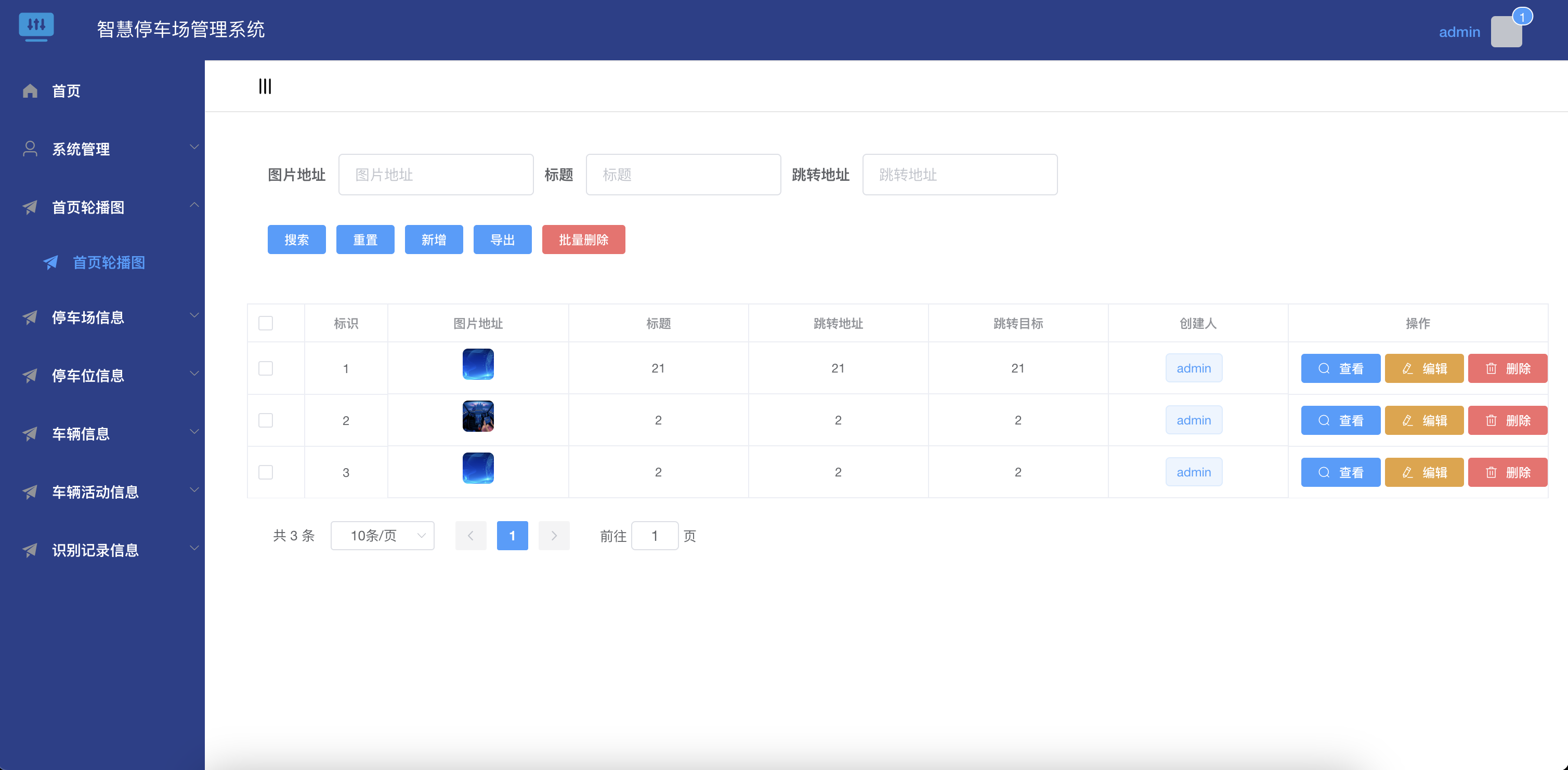Open the 系统管理 menu
The height and width of the screenshot is (770, 1568).
click(x=102, y=149)
